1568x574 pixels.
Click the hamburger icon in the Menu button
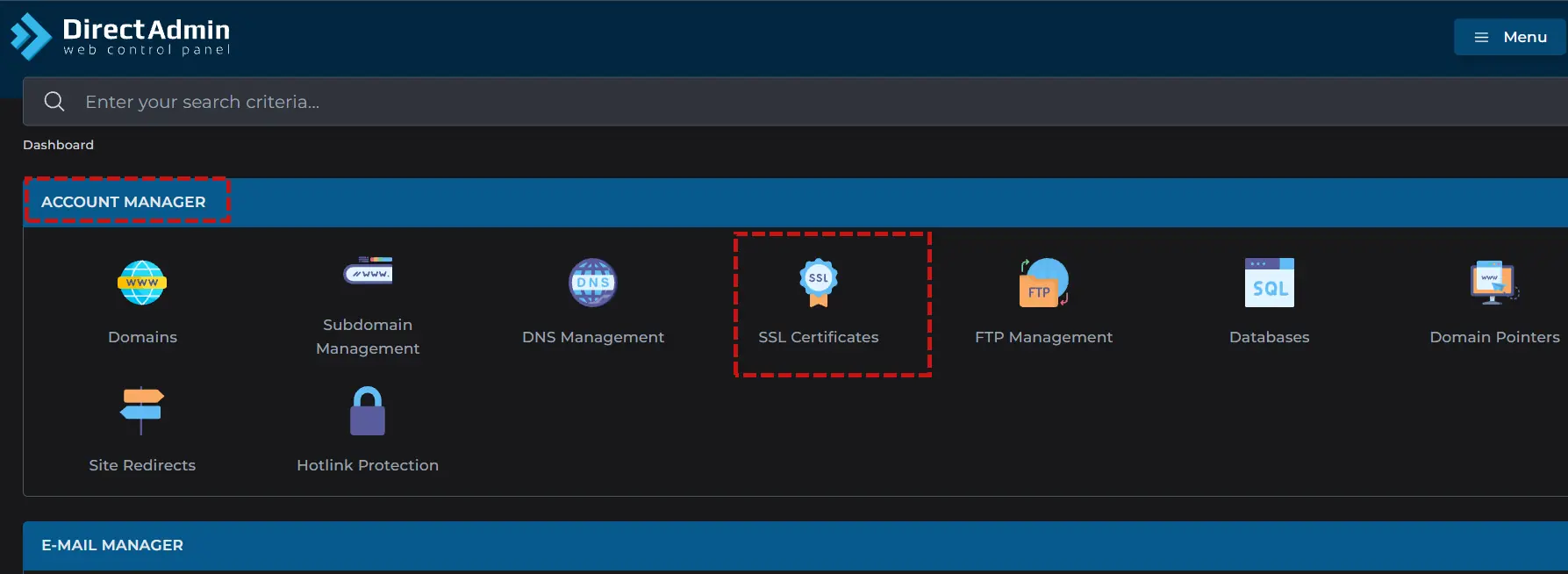pyautogui.click(x=1481, y=38)
